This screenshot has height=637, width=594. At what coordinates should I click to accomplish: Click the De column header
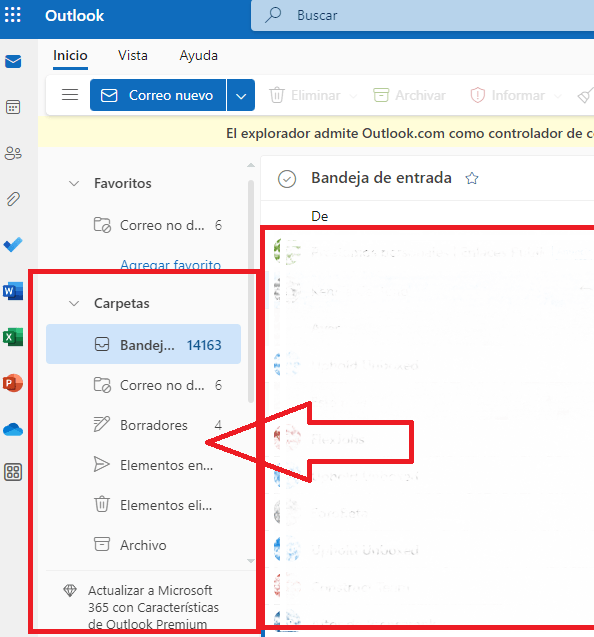[x=320, y=217]
